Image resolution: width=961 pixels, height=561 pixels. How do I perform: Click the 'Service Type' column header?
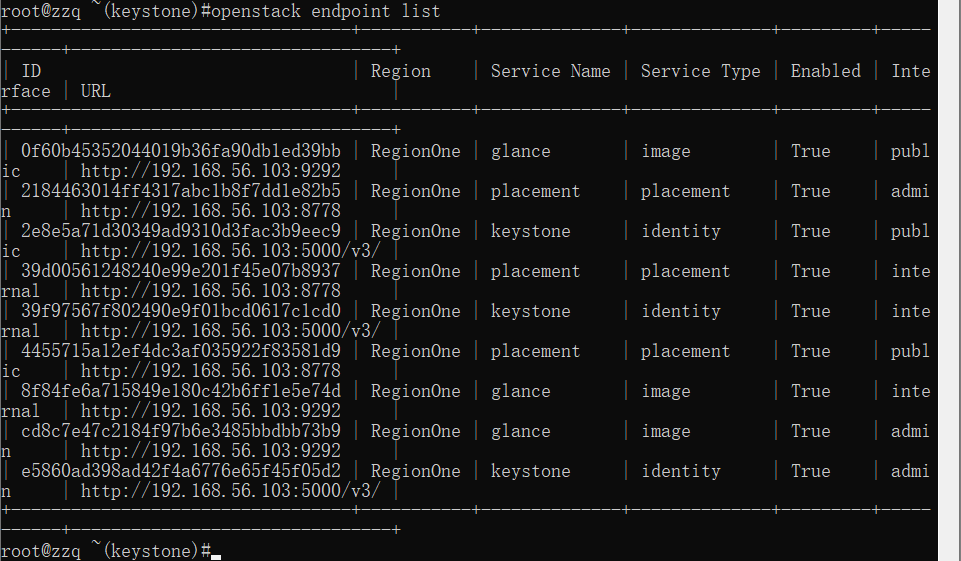pyautogui.click(x=701, y=71)
